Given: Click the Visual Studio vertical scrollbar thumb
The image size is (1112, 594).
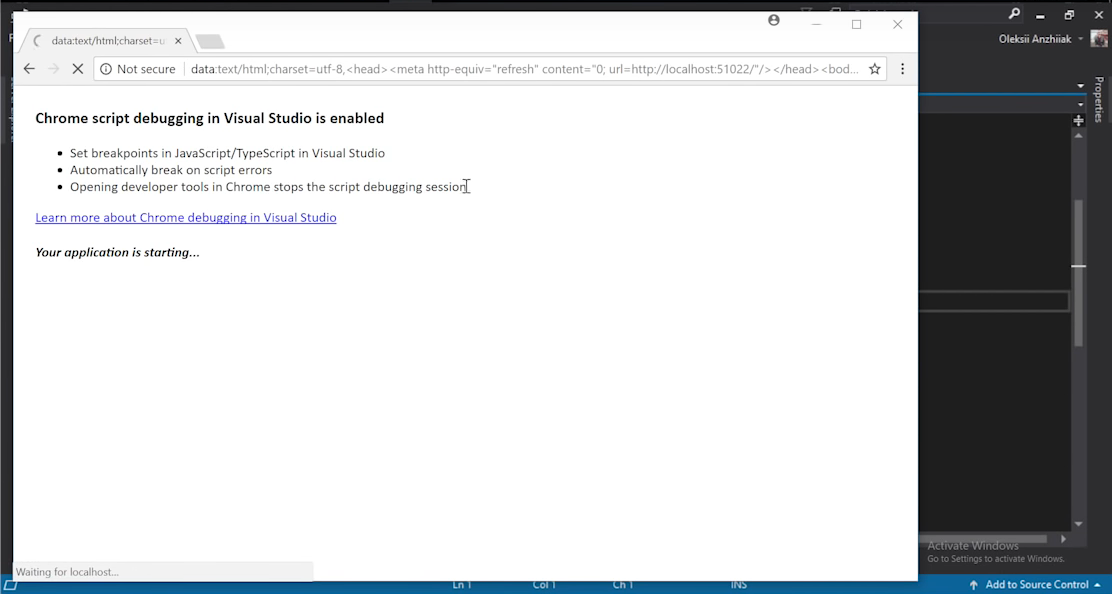Looking at the screenshot, I should [1079, 273].
